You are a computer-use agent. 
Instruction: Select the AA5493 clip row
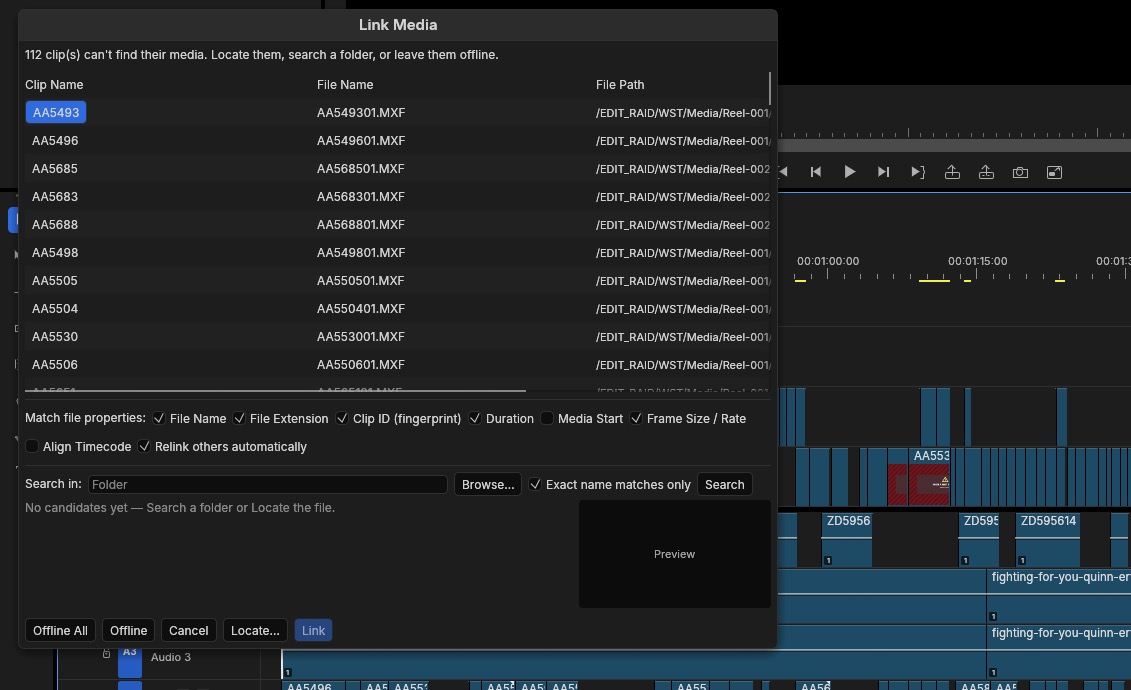(397, 112)
